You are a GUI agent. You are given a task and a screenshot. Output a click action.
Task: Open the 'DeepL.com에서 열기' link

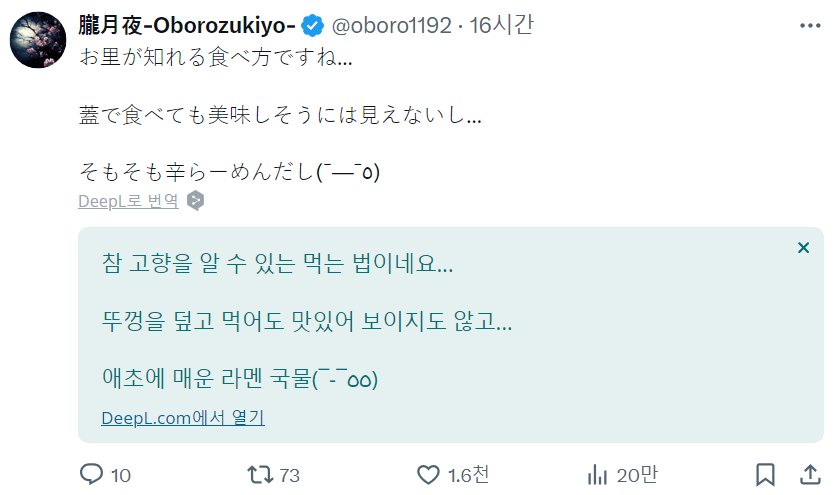[183, 418]
